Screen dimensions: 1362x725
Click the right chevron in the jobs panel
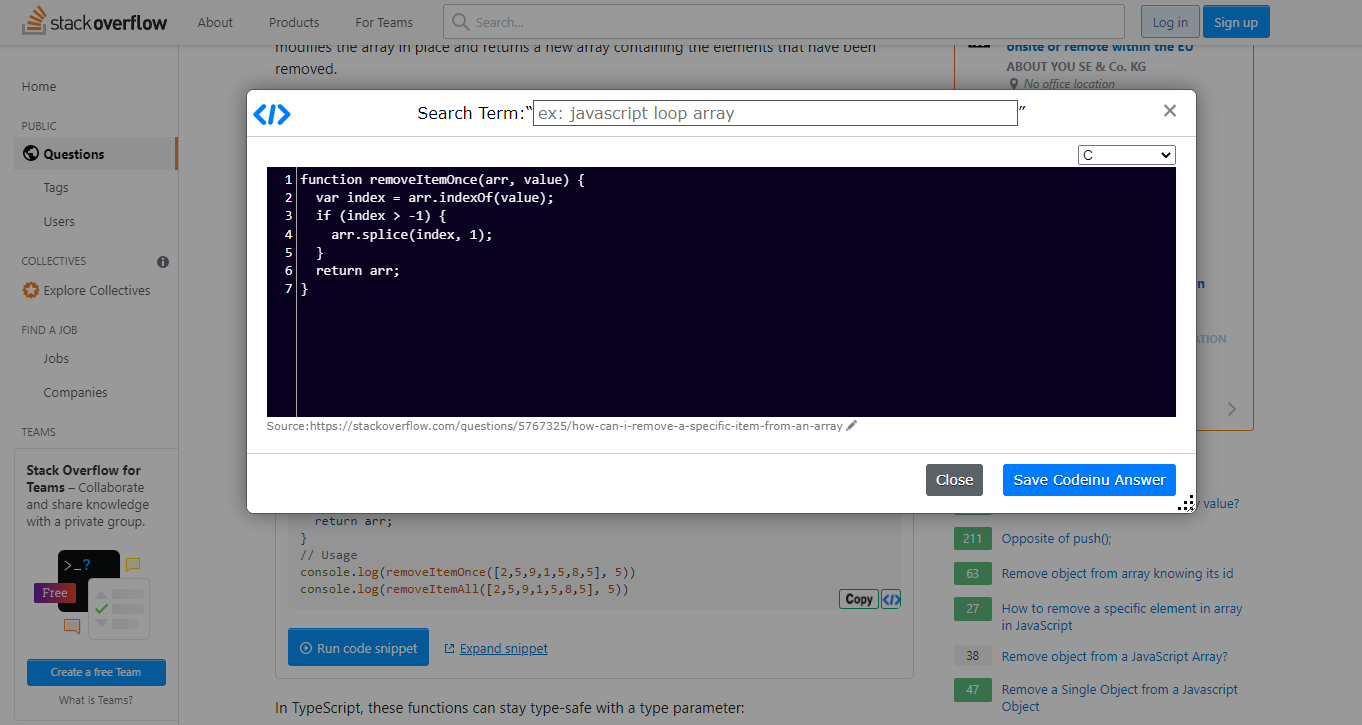pos(1232,408)
